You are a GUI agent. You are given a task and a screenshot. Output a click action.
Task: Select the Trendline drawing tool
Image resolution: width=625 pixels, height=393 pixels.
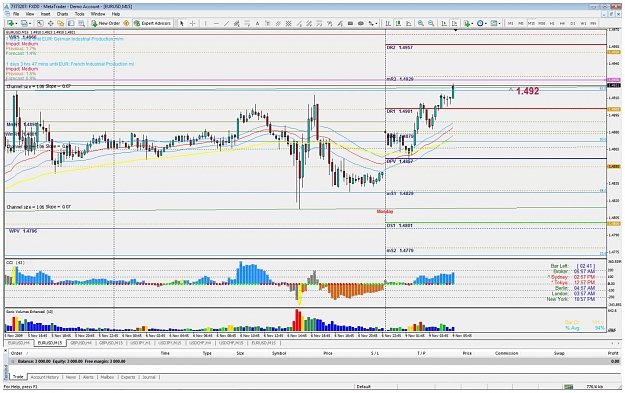(x=226, y=23)
